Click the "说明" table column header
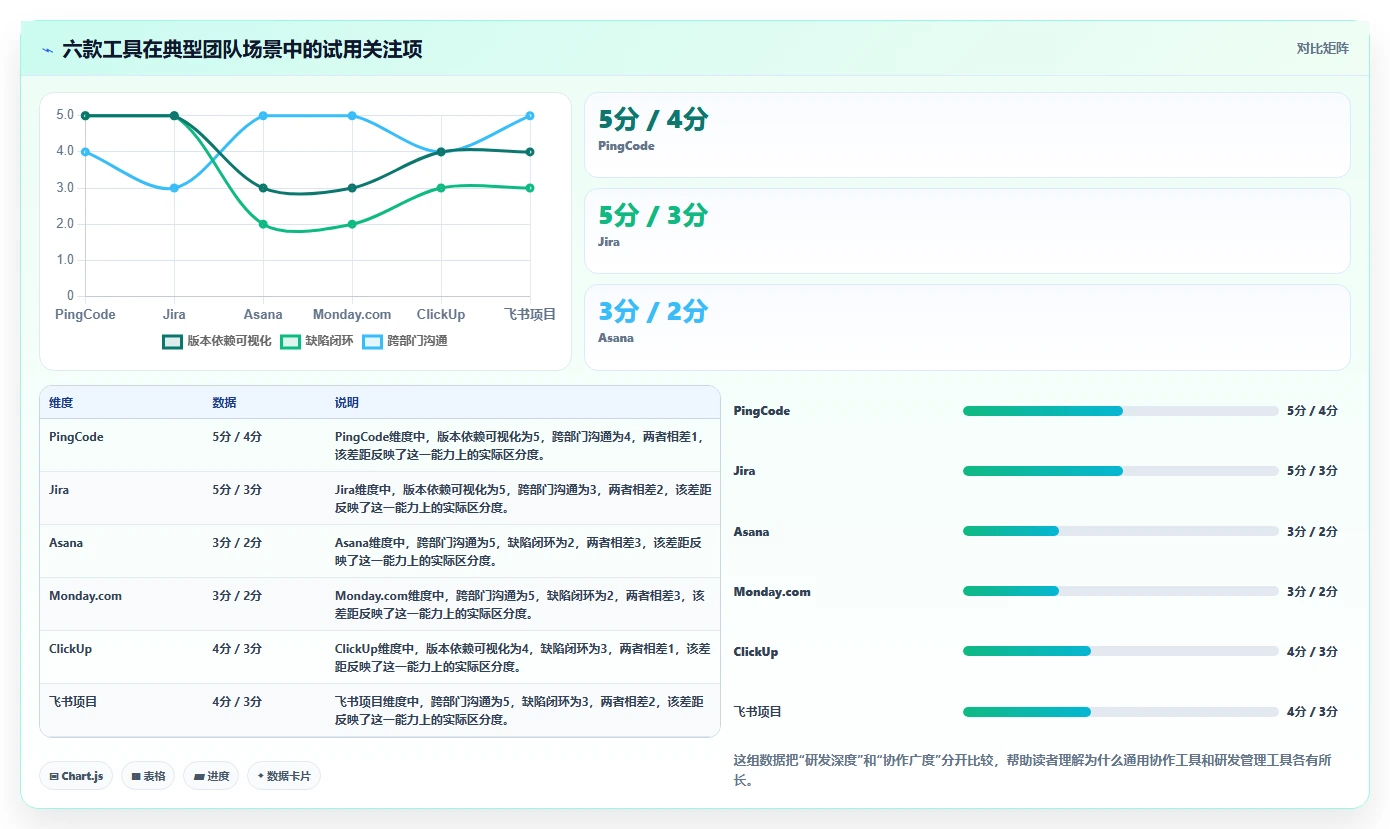The image size is (1390, 829). pyautogui.click(x=347, y=403)
